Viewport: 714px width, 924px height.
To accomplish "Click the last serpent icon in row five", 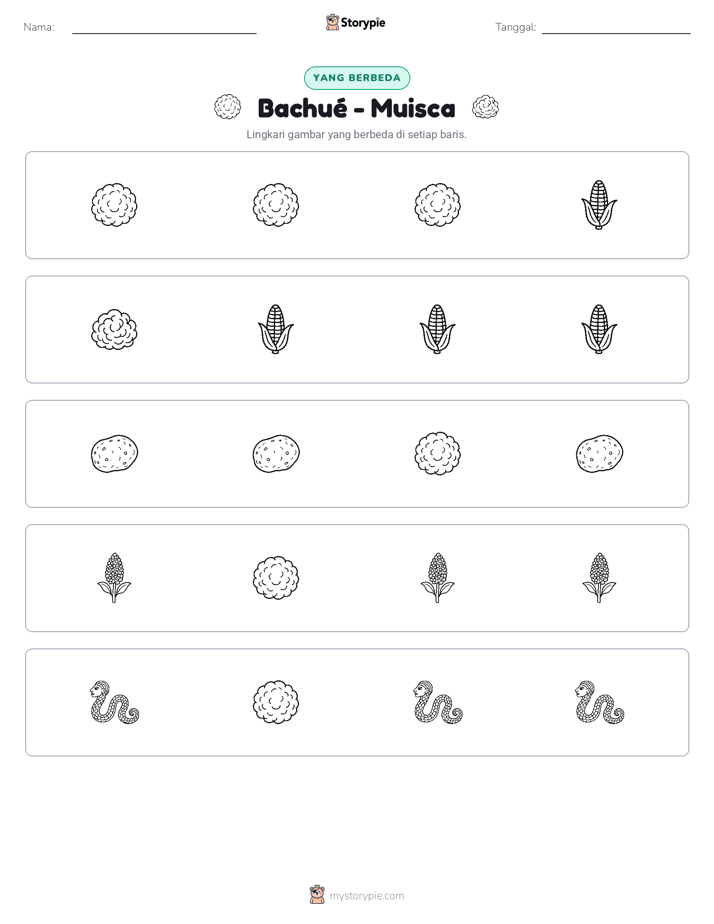I will (599, 702).
